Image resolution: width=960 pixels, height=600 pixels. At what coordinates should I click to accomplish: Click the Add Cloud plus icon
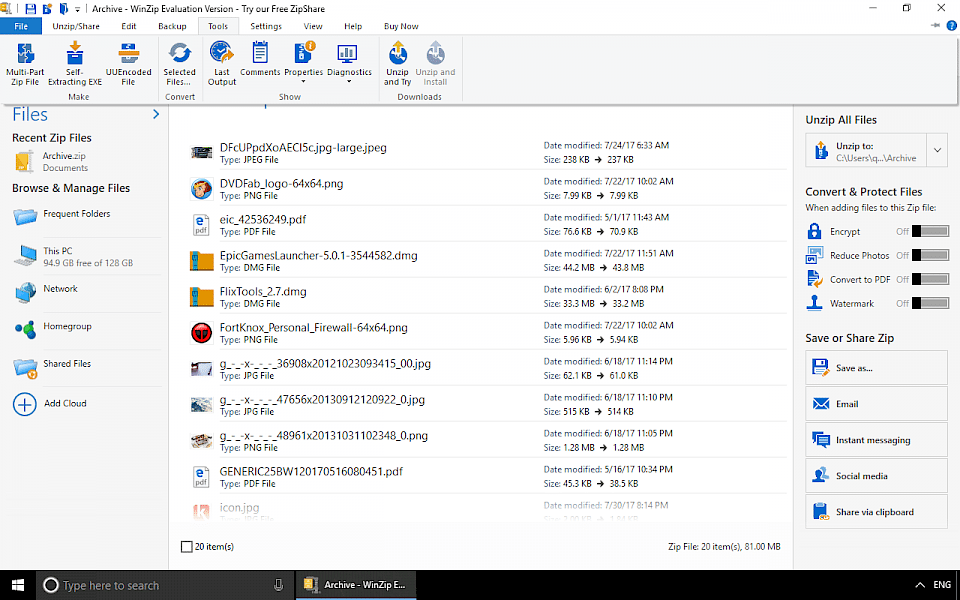coord(25,404)
